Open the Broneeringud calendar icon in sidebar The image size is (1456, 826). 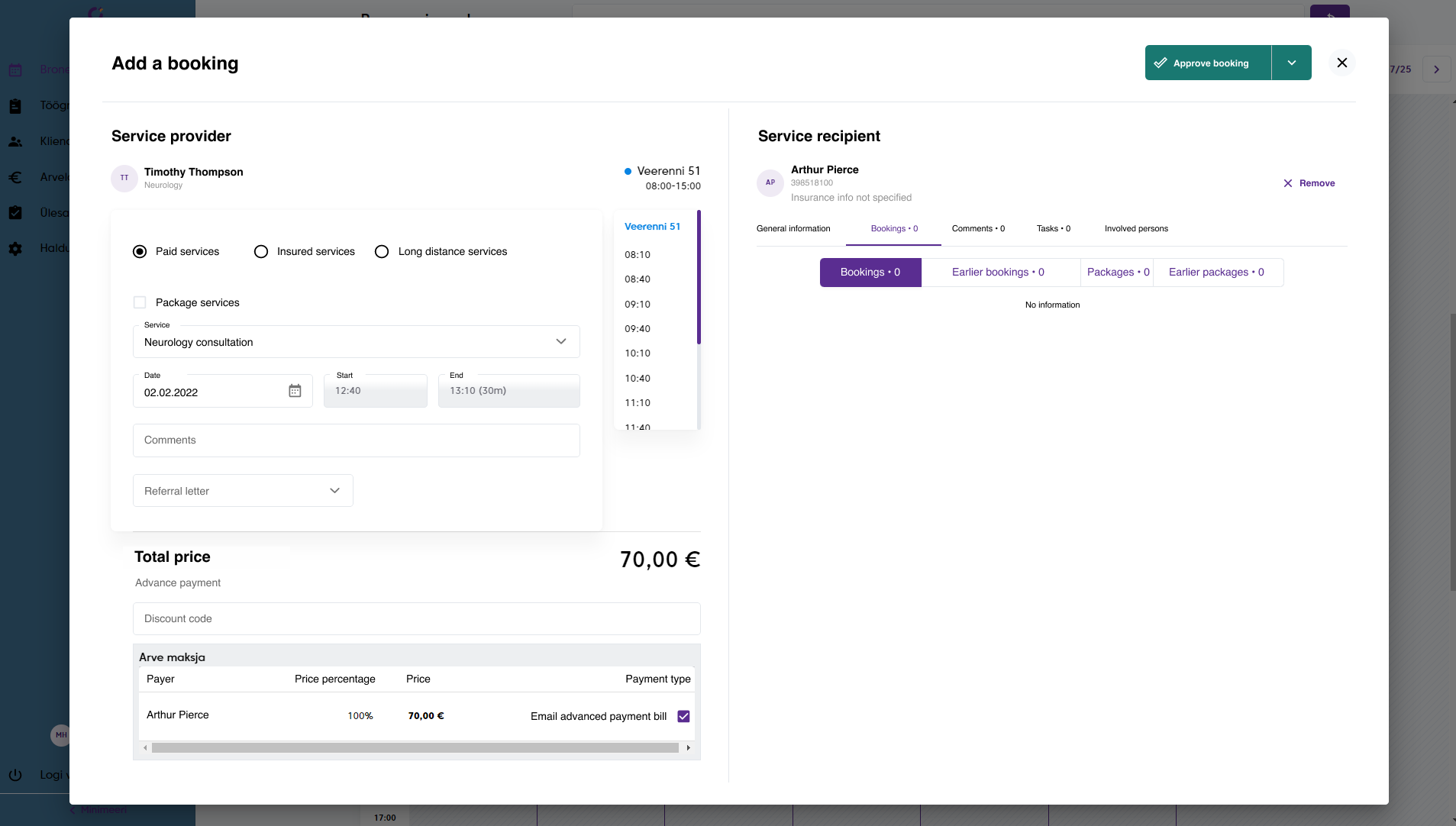coord(16,69)
